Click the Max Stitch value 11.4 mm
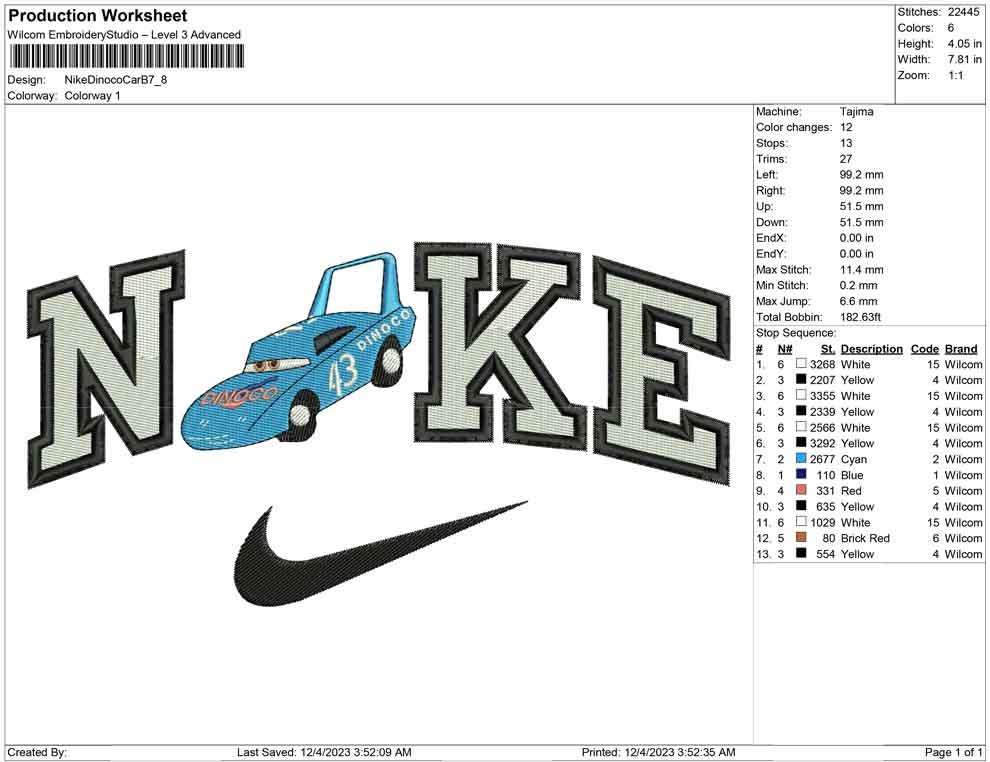990x762 pixels. 861,269
